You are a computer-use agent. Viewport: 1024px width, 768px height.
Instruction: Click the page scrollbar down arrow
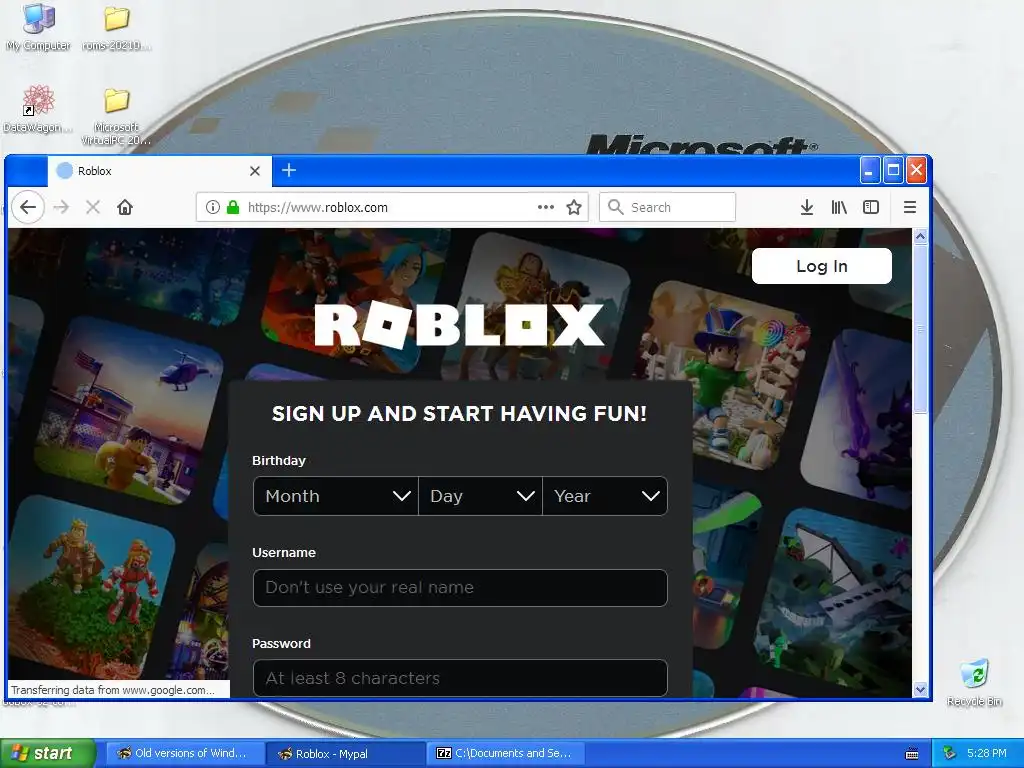click(920, 690)
